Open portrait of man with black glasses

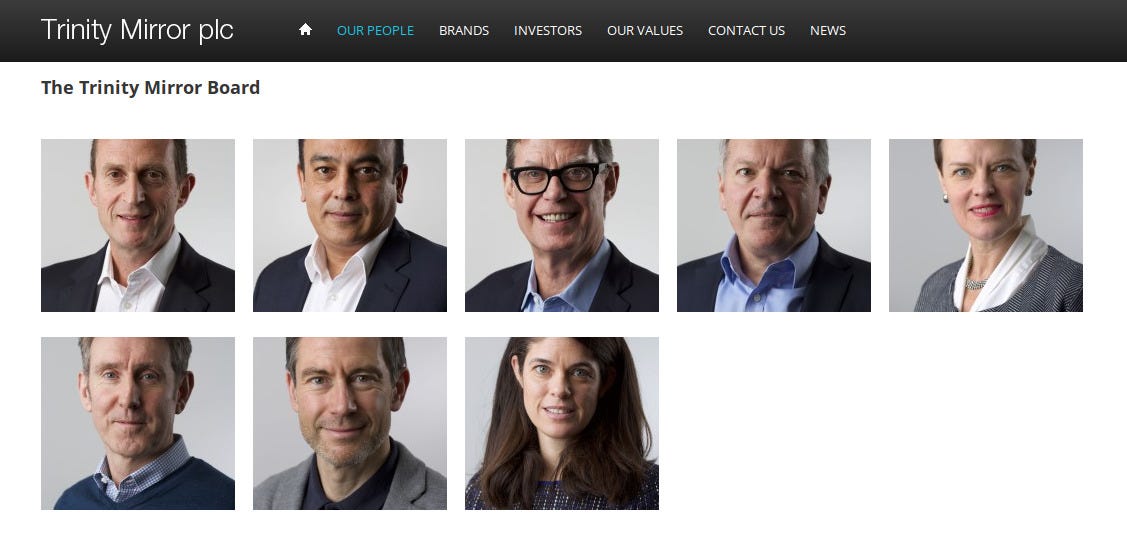tap(562, 225)
